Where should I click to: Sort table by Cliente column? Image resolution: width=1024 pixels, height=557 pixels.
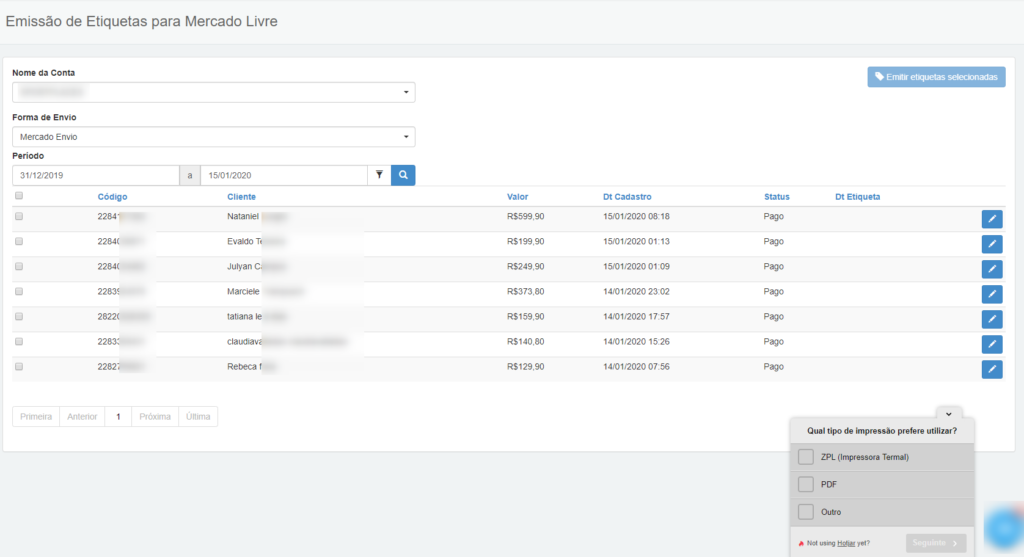tap(241, 197)
